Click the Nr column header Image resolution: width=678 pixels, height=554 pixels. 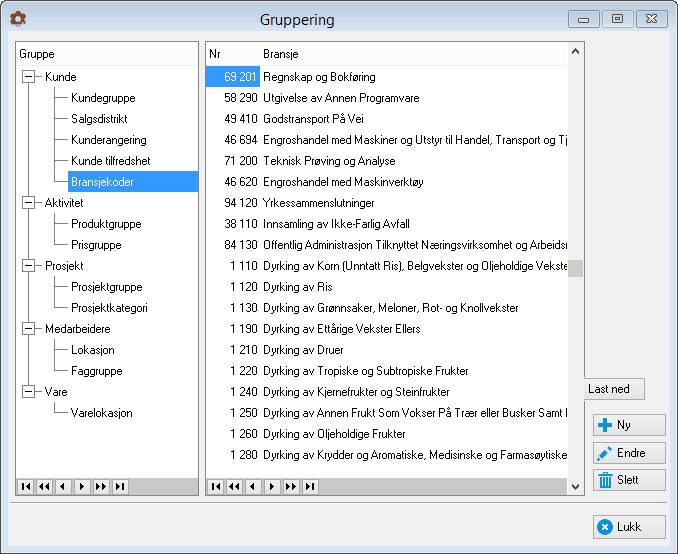click(x=233, y=54)
